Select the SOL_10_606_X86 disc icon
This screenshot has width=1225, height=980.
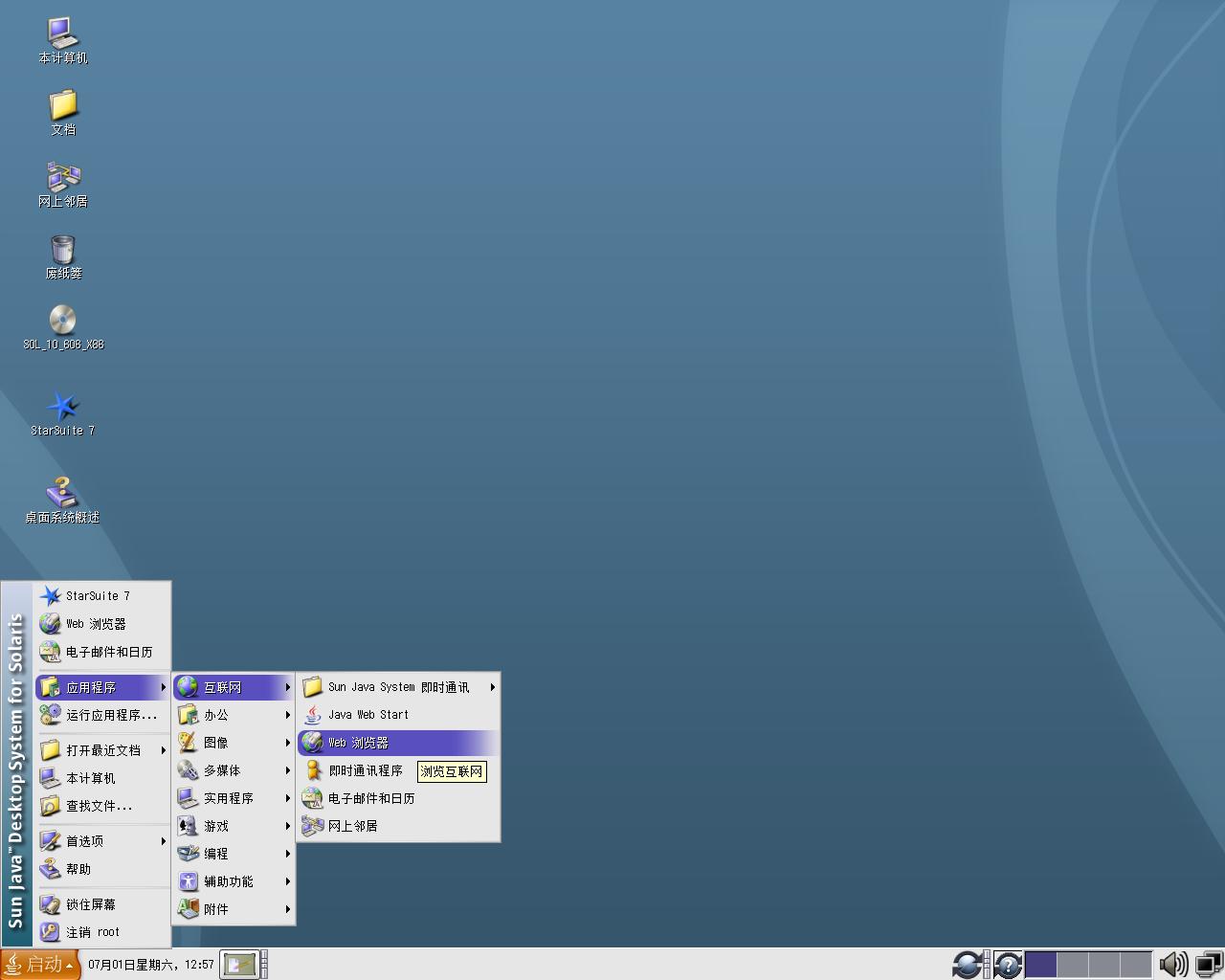(x=63, y=327)
